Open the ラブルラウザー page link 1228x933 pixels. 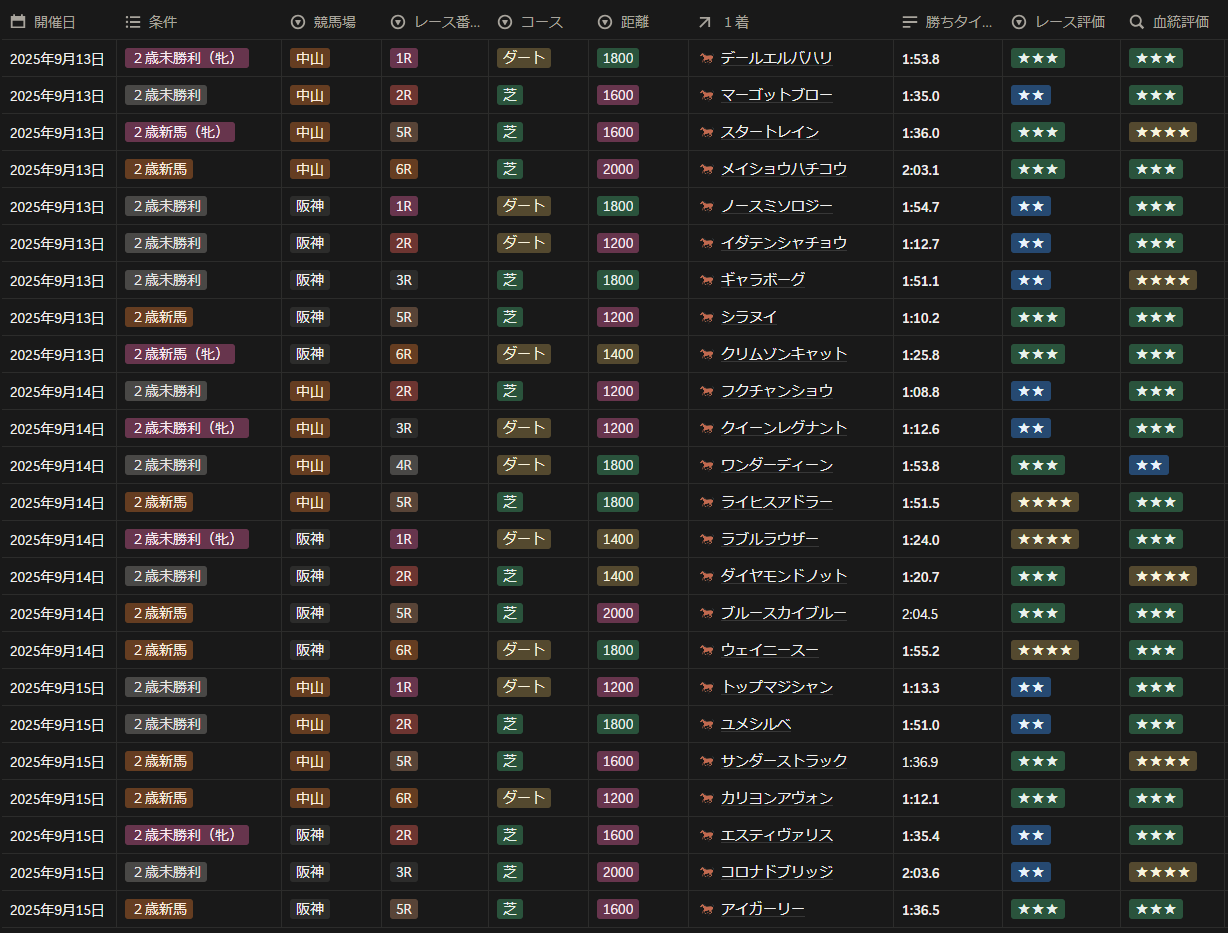[769, 539]
